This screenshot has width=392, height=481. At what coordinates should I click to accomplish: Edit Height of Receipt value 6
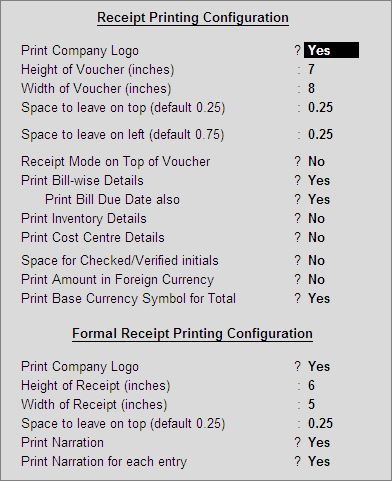311,386
